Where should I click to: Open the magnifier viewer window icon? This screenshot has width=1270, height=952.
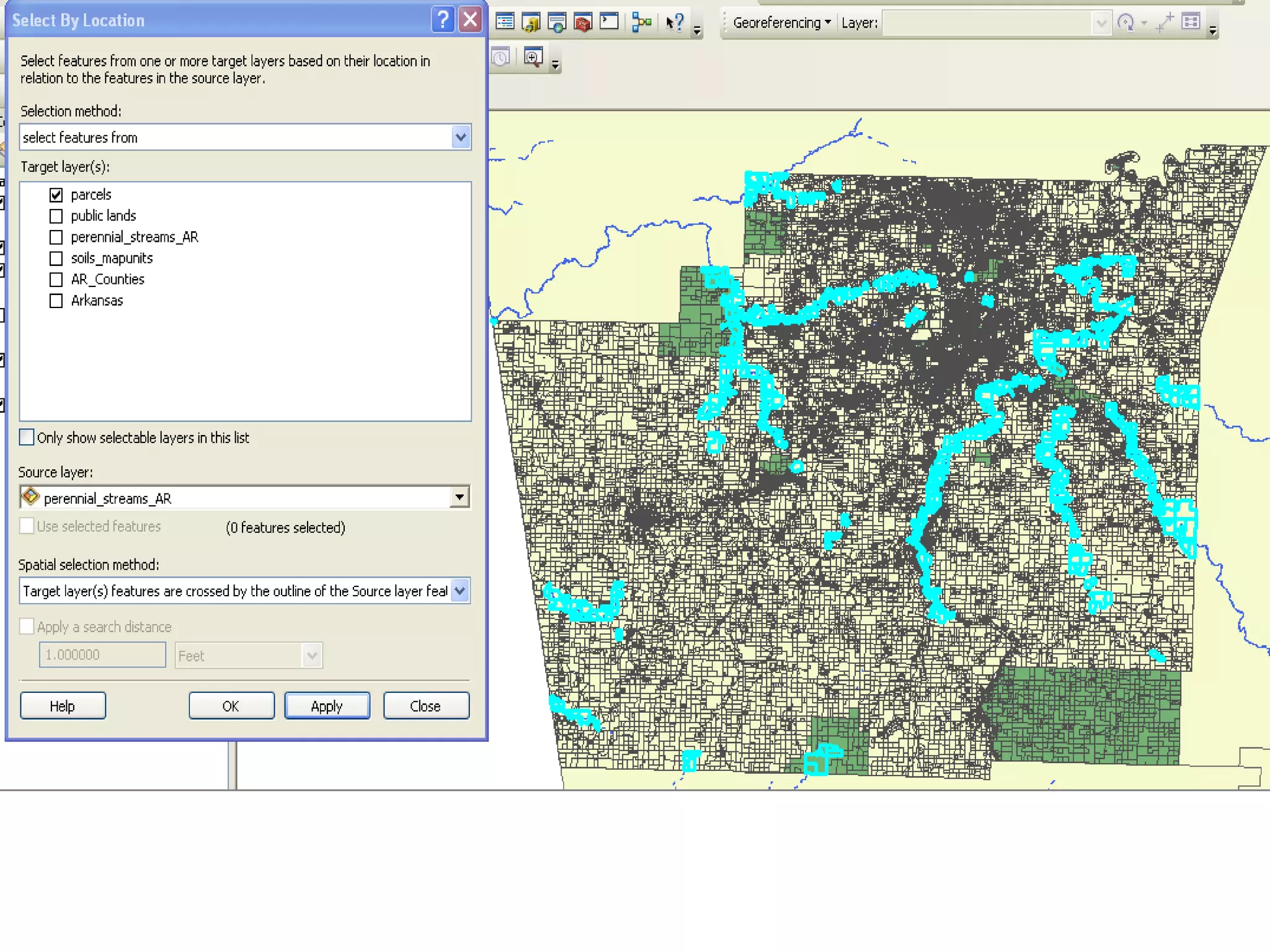[533, 58]
